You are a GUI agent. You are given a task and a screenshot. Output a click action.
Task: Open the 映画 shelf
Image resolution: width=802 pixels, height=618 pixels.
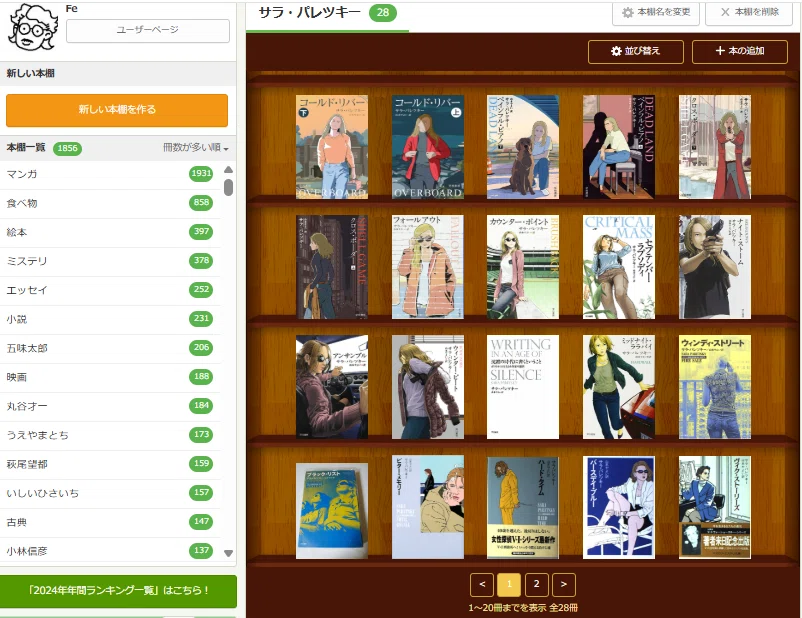click(110, 377)
